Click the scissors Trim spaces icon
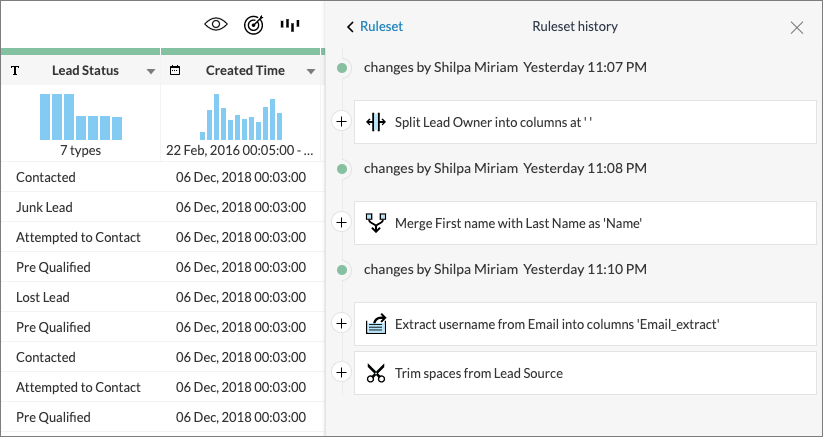 click(376, 373)
